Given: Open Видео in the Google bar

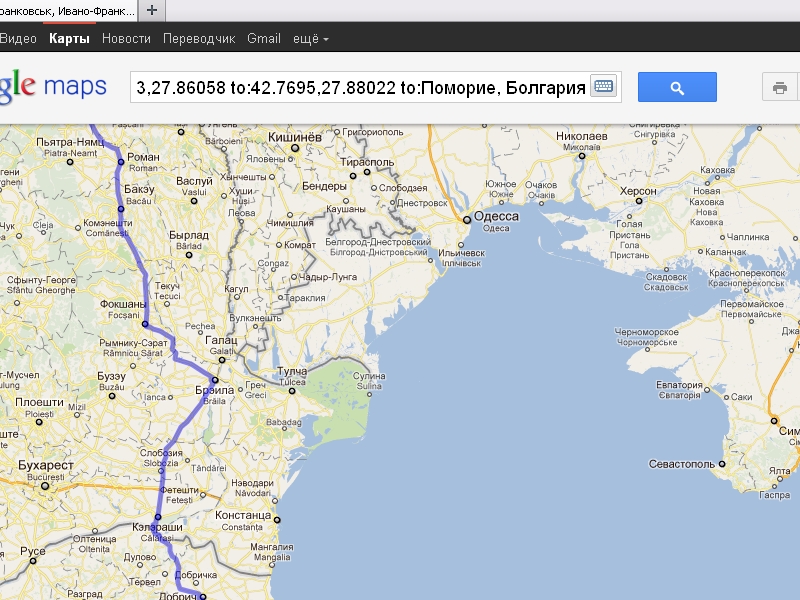Looking at the screenshot, I should (18, 39).
